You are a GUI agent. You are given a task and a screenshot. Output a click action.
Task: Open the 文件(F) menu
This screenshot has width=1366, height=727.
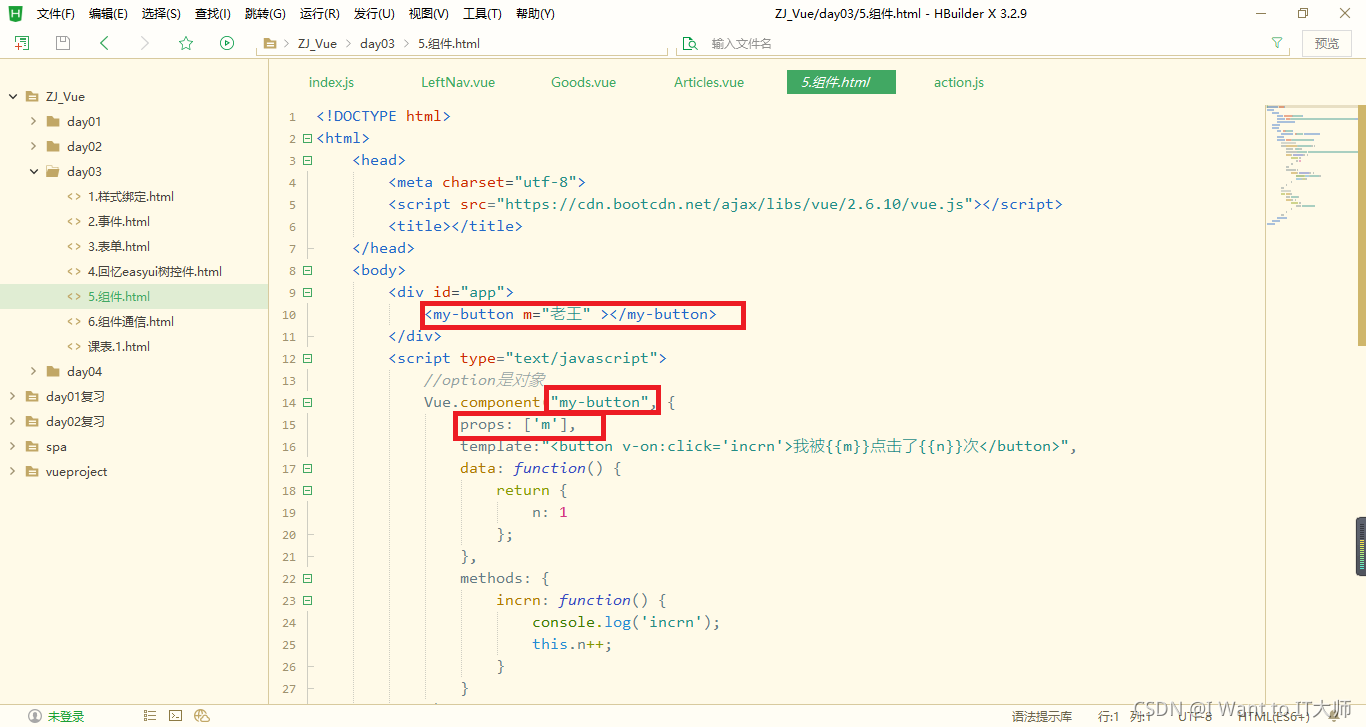pos(56,14)
